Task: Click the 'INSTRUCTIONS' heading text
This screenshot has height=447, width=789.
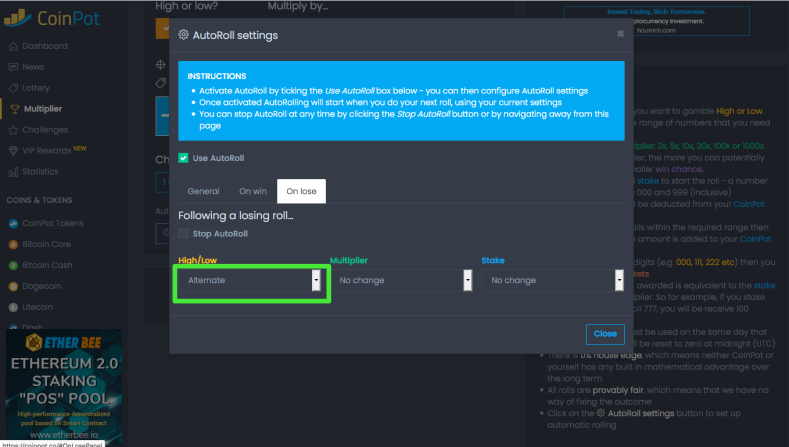Action: click(x=217, y=76)
